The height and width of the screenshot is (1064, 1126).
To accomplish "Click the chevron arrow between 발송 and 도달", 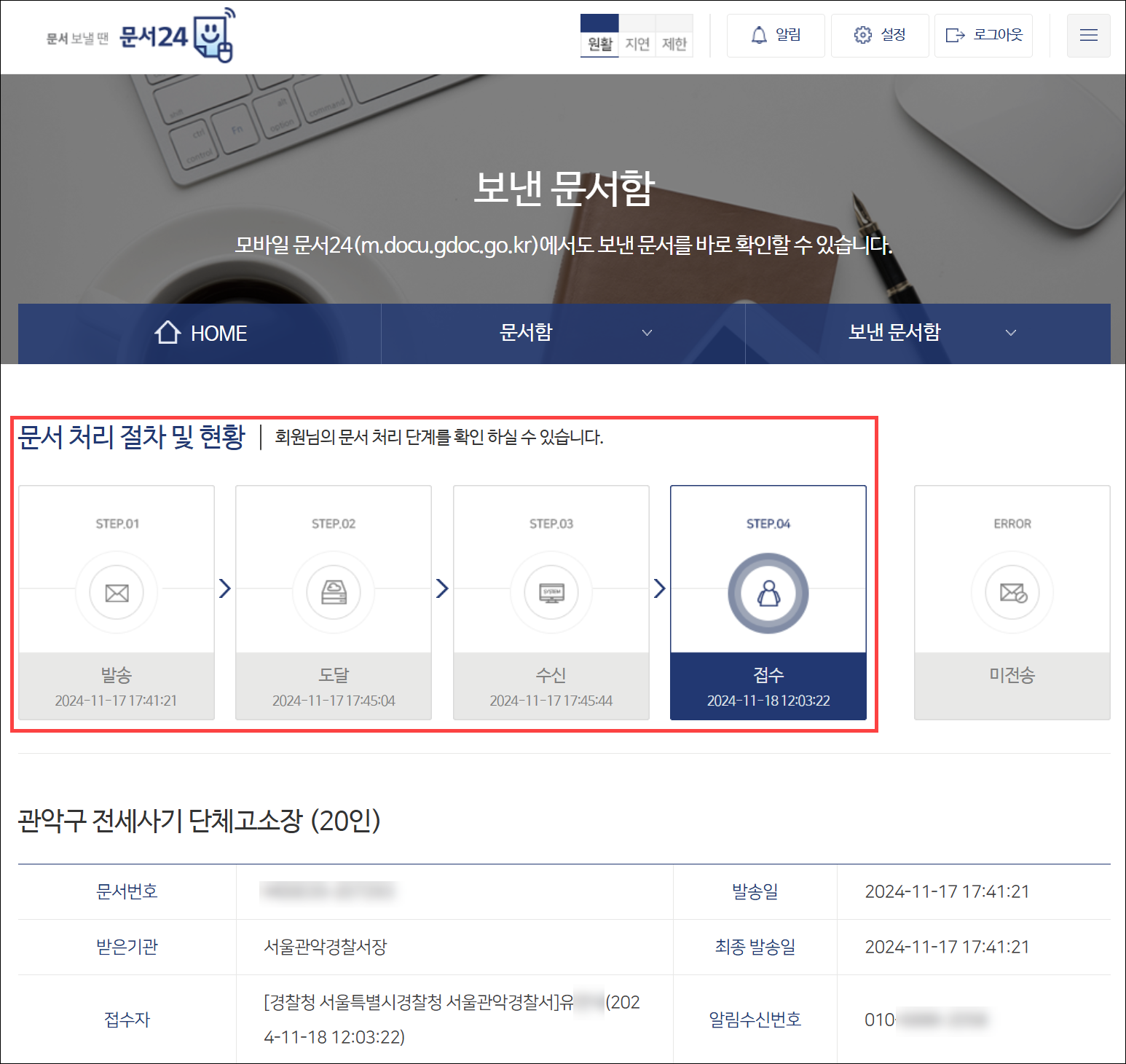I will [225, 588].
